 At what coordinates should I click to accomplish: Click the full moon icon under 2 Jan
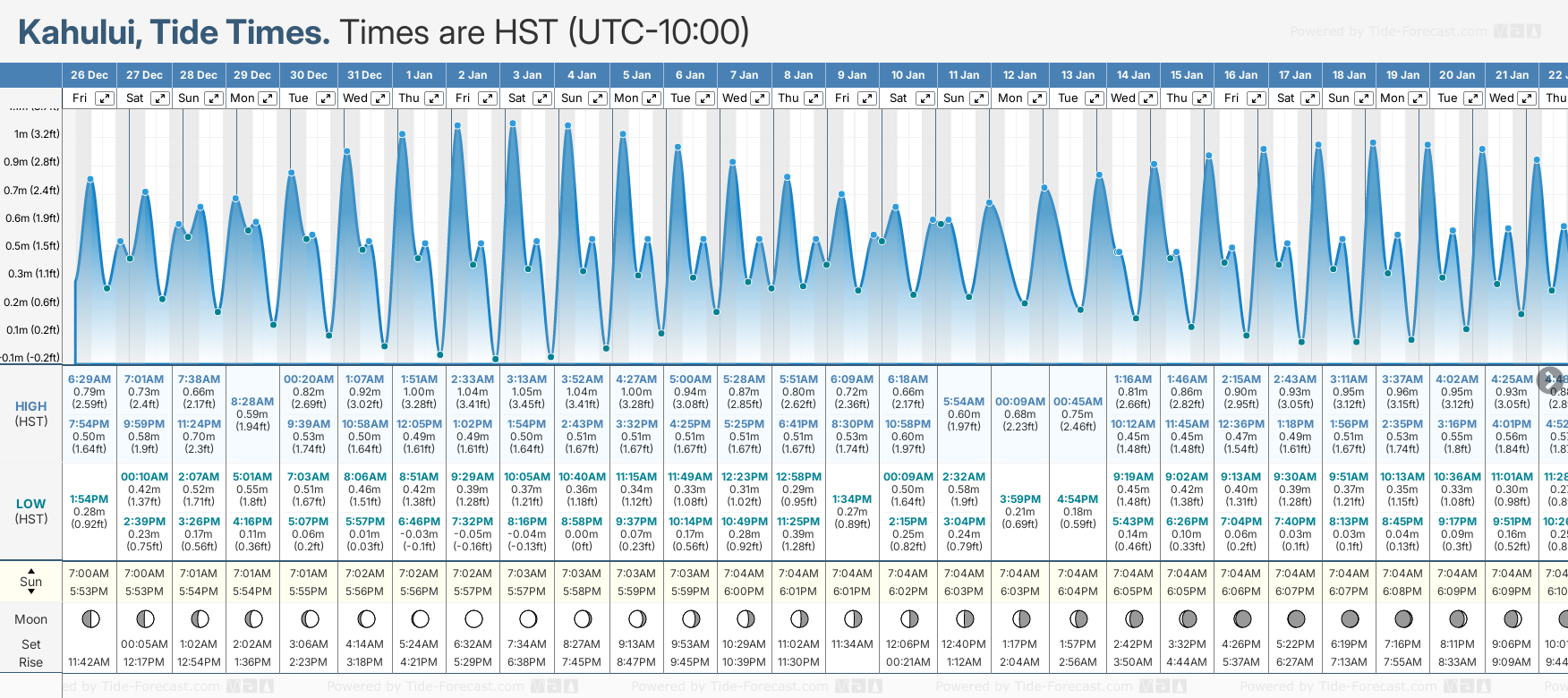tap(473, 618)
